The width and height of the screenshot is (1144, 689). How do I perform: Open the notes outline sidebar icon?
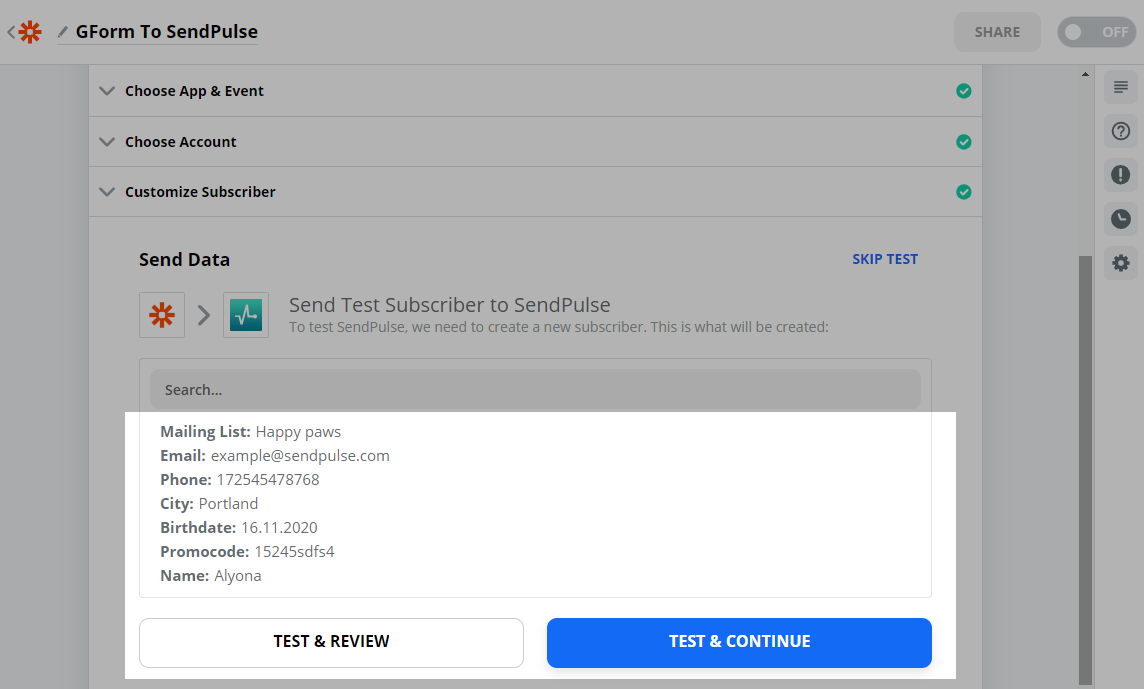pyautogui.click(x=1121, y=88)
